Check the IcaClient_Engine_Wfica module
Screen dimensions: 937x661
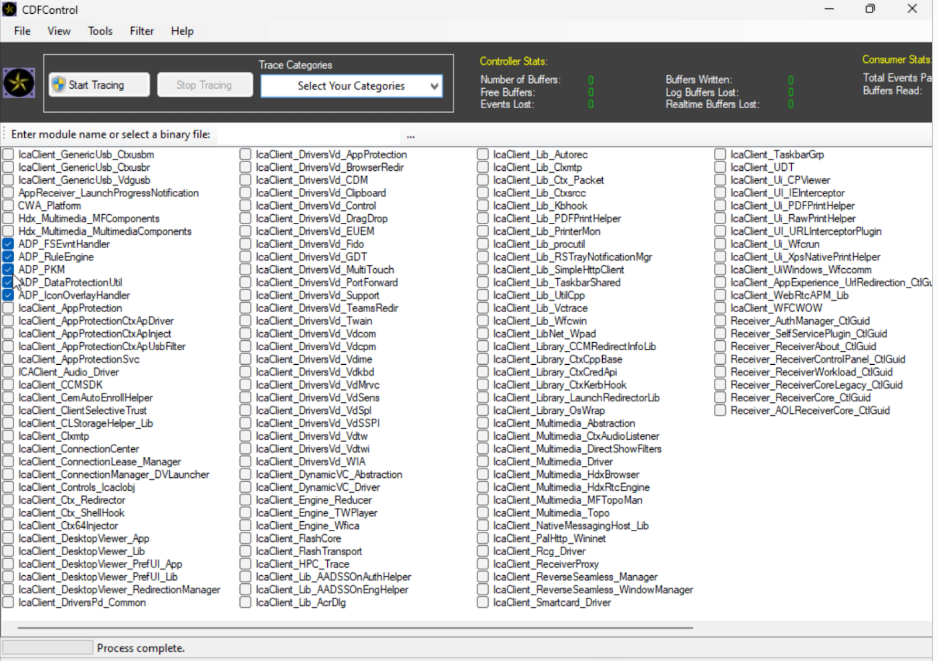246,526
